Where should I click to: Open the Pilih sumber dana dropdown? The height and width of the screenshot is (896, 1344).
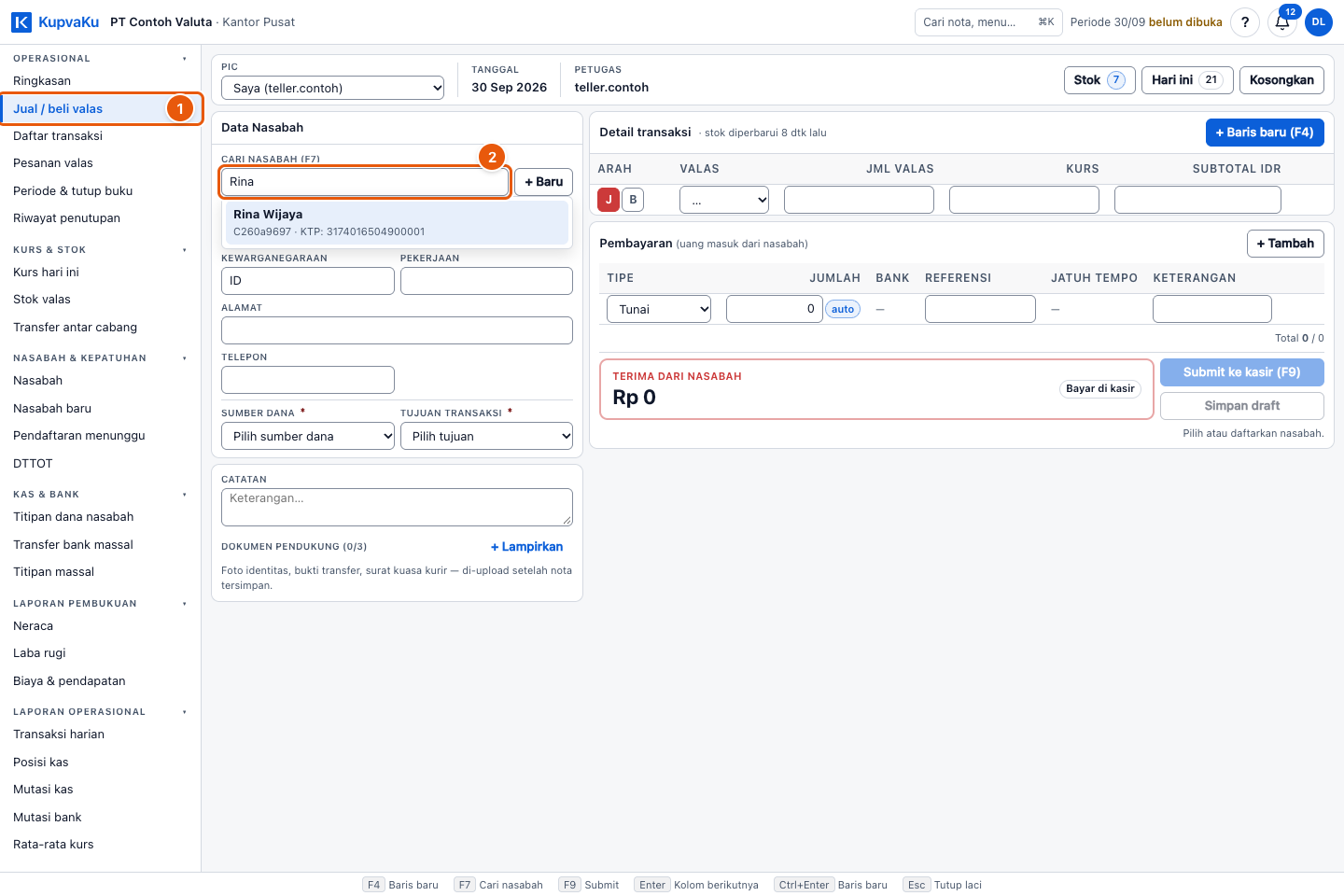[308, 436]
